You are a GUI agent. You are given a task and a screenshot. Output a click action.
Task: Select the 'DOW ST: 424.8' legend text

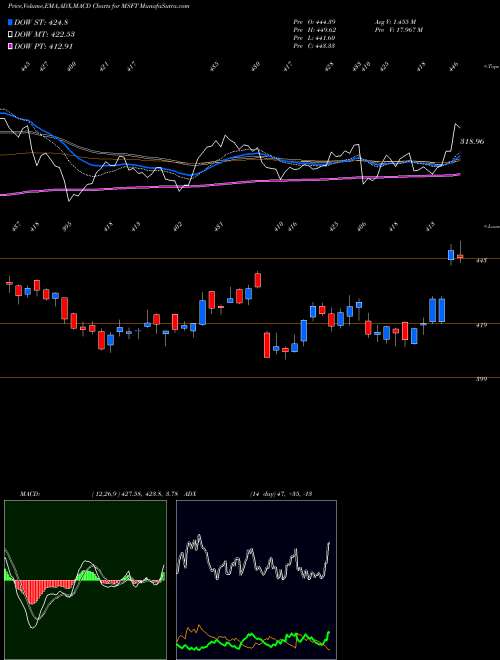41,23
